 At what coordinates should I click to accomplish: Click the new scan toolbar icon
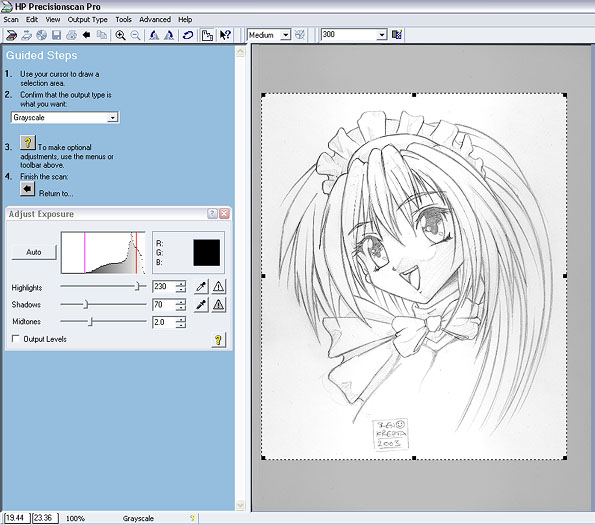point(11,35)
